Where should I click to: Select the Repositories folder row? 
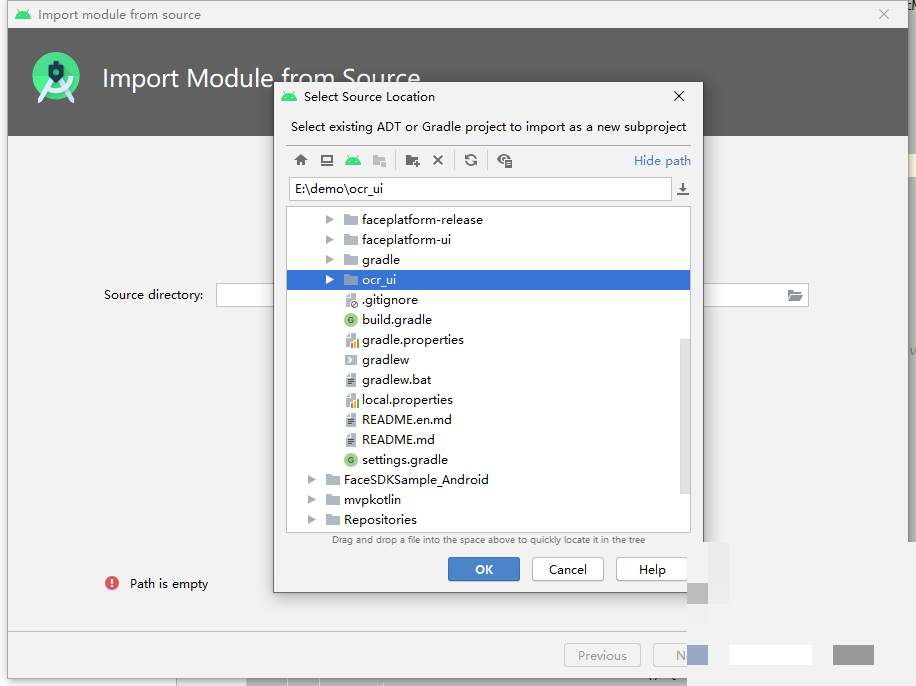tap(488, 519)
